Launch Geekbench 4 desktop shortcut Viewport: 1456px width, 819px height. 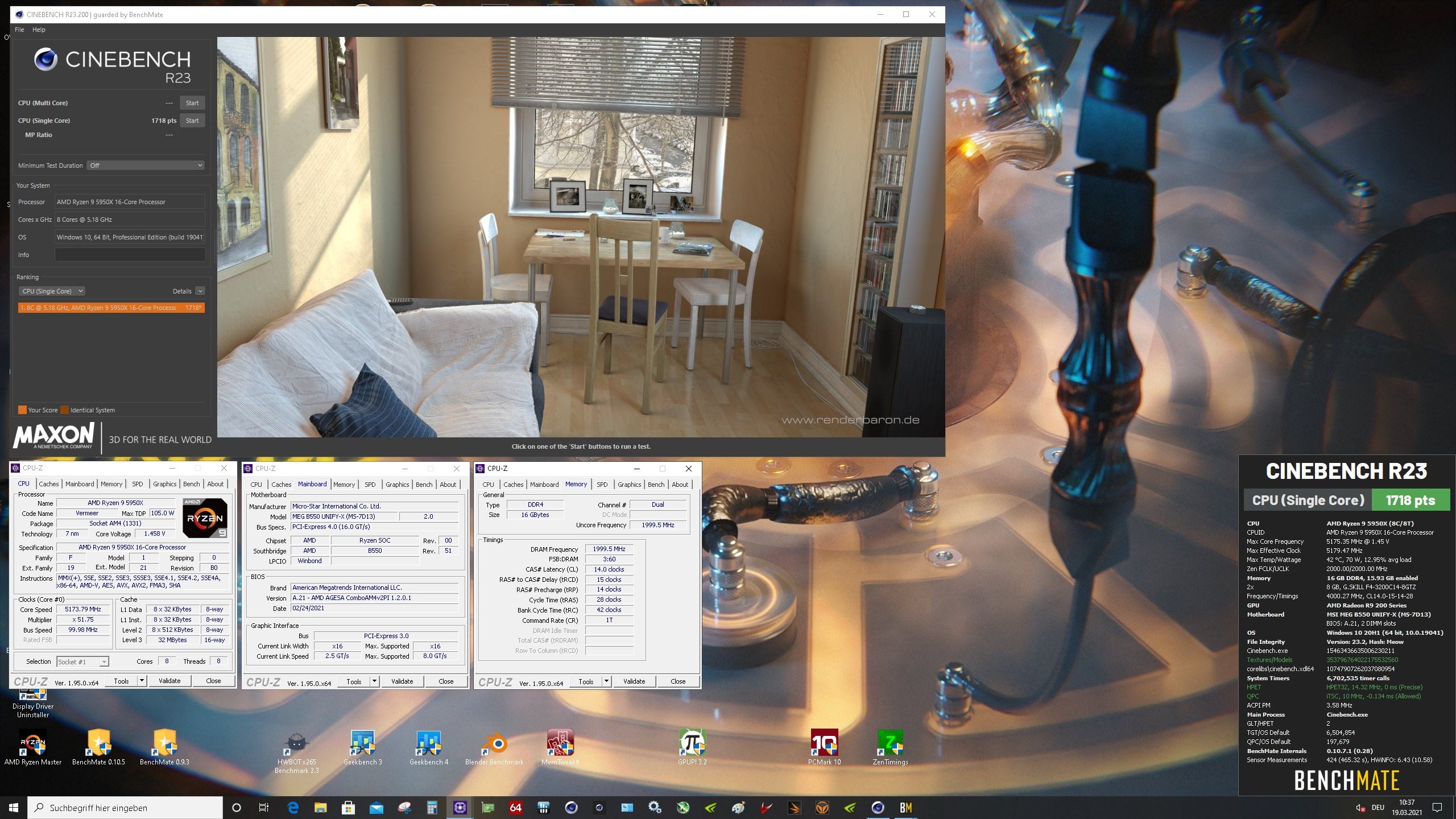tap(429, 746)
